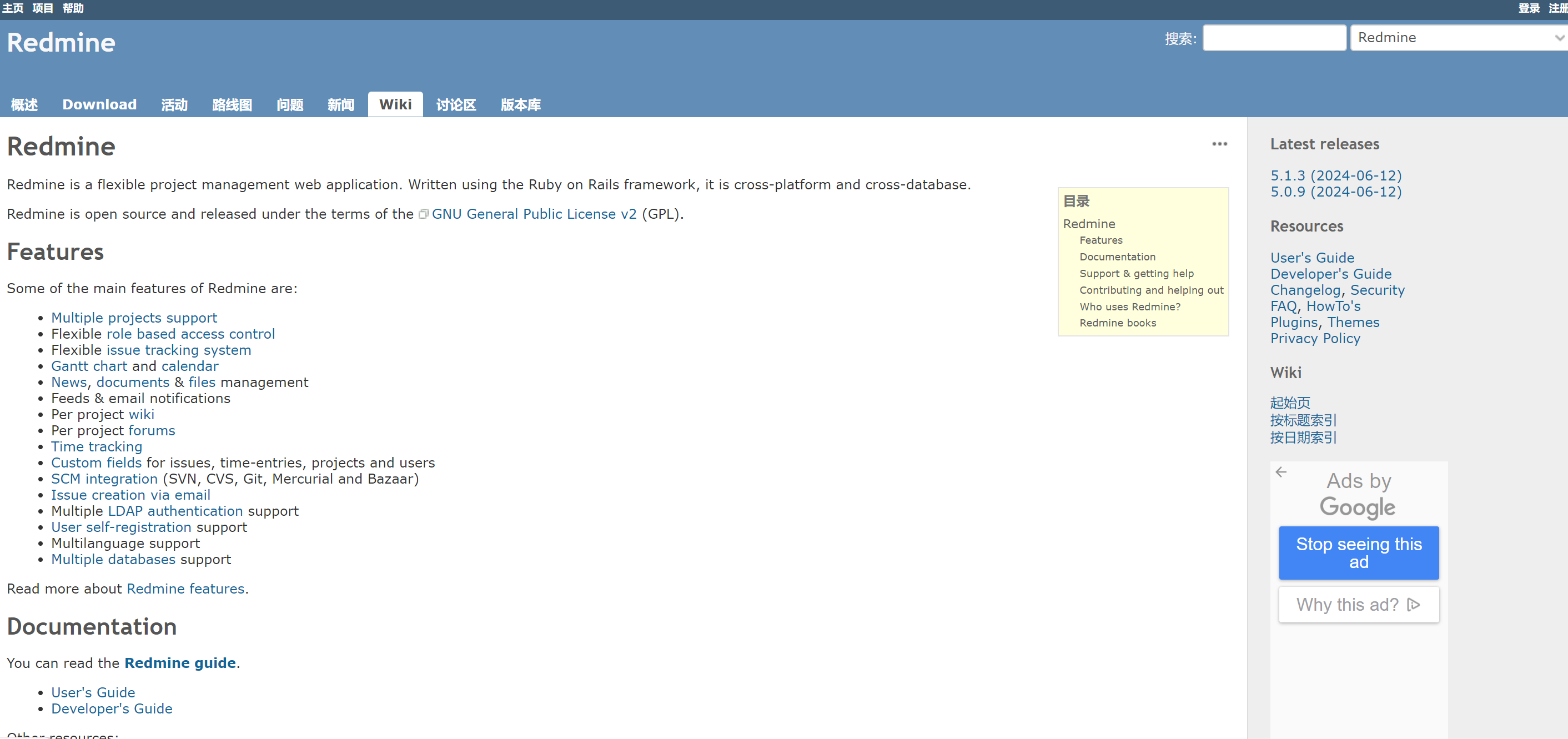1568x739 pixels.
Task: Open GNU General Public License v2 link
Action: (x=534, y=214)
